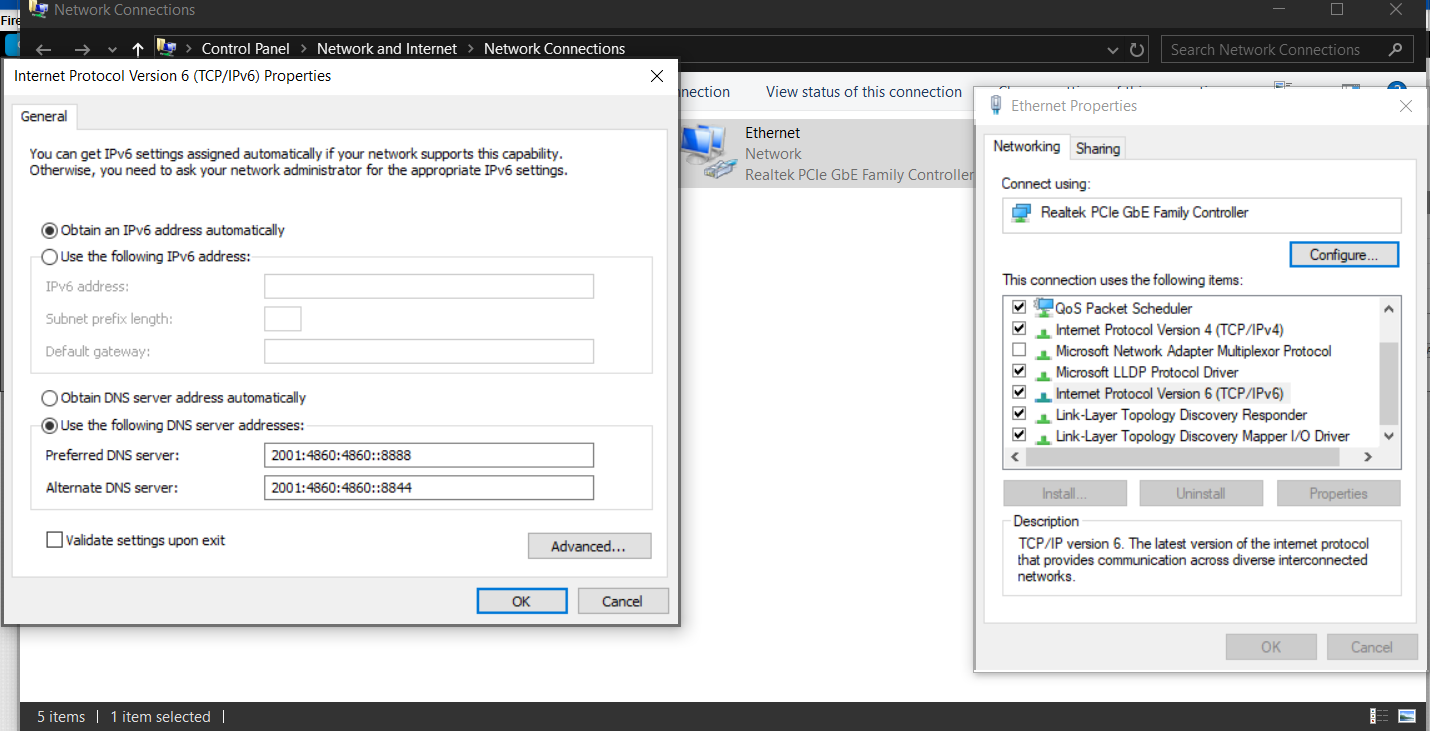This screenshot has width=1430, height=731.
Task: Check Microsoft Network Adapter Multiplexor Protocol
Action: pos(1019,351)
